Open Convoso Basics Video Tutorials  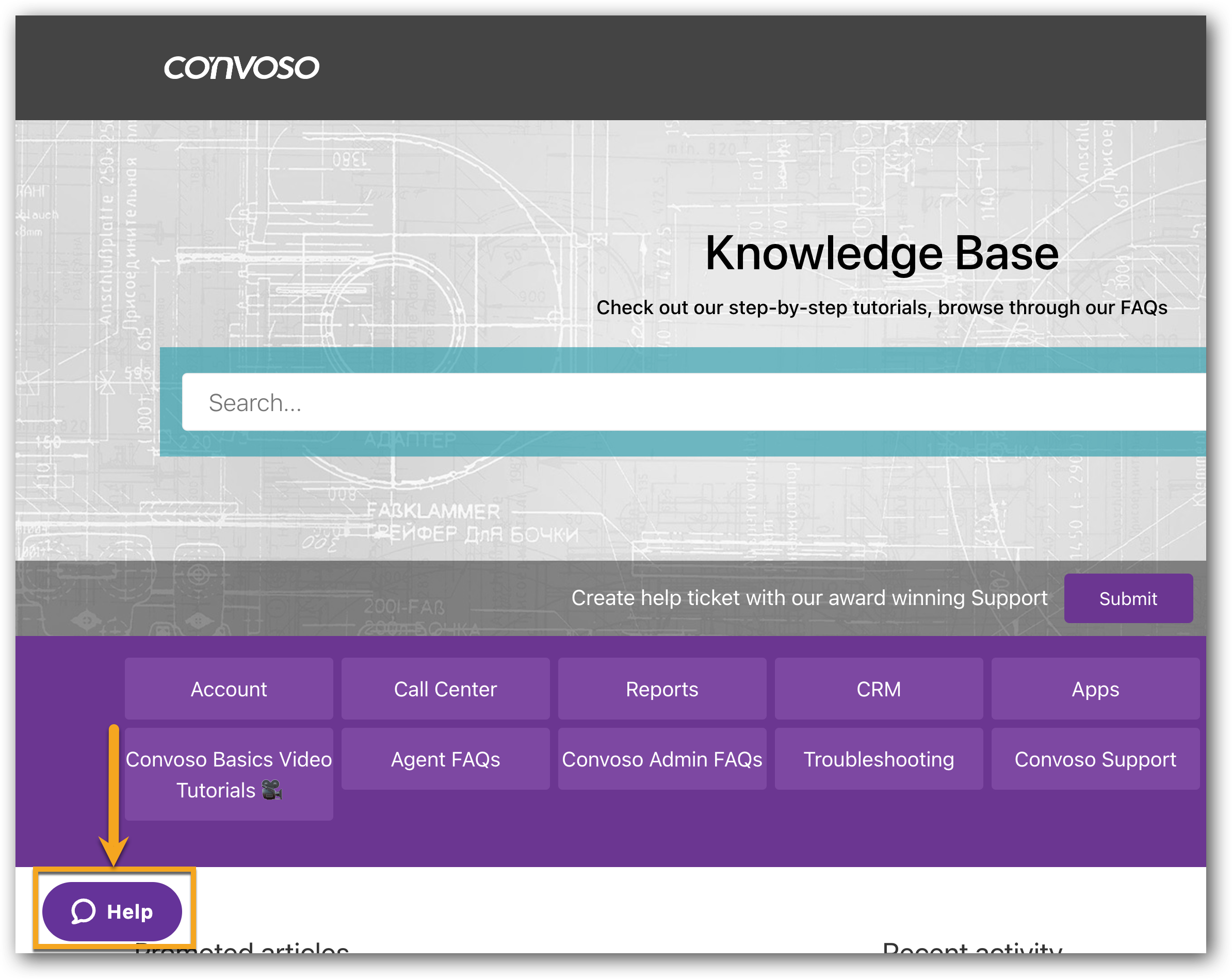[229, 774]
